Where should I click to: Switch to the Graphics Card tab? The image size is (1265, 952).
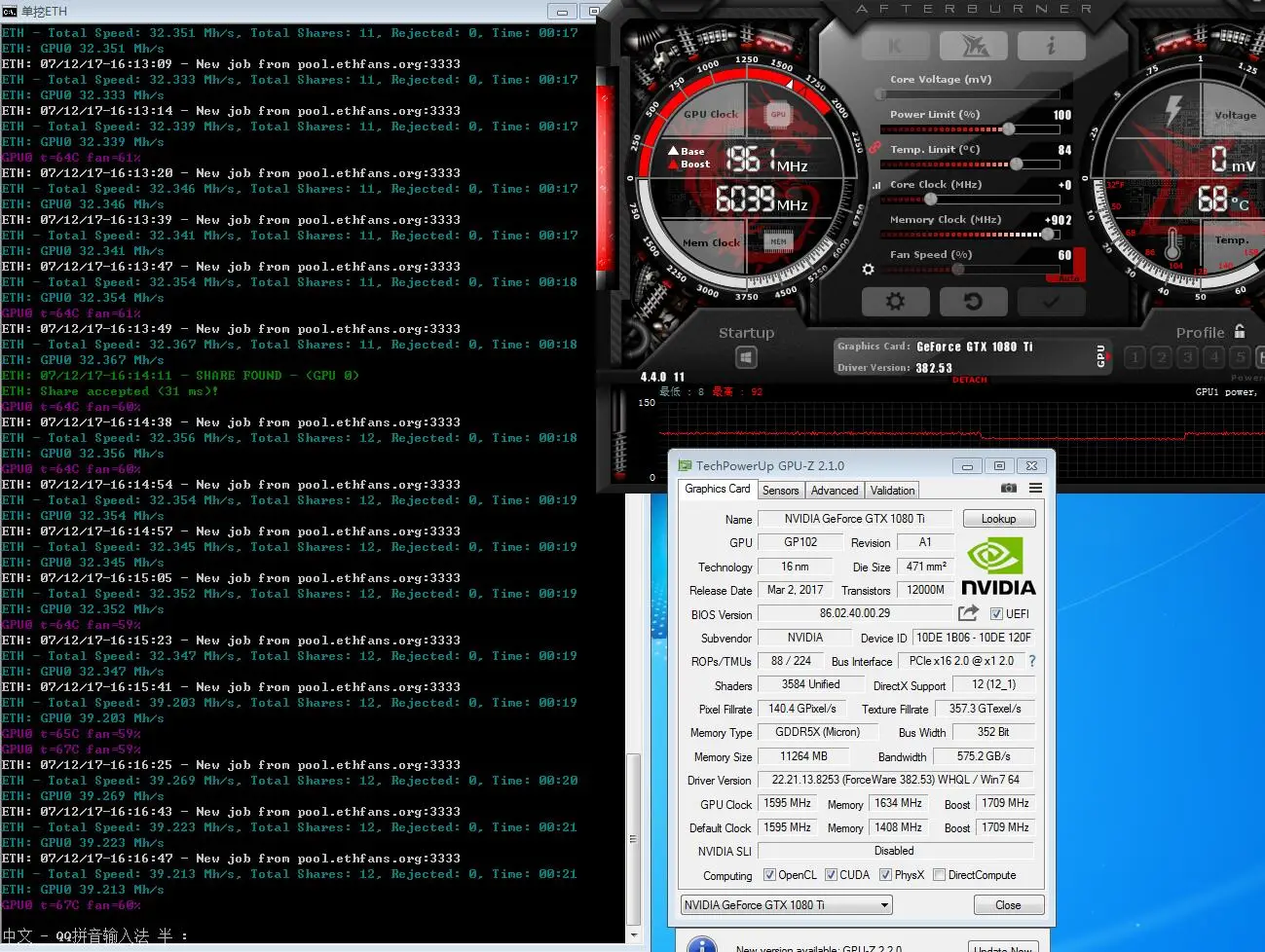718,489
